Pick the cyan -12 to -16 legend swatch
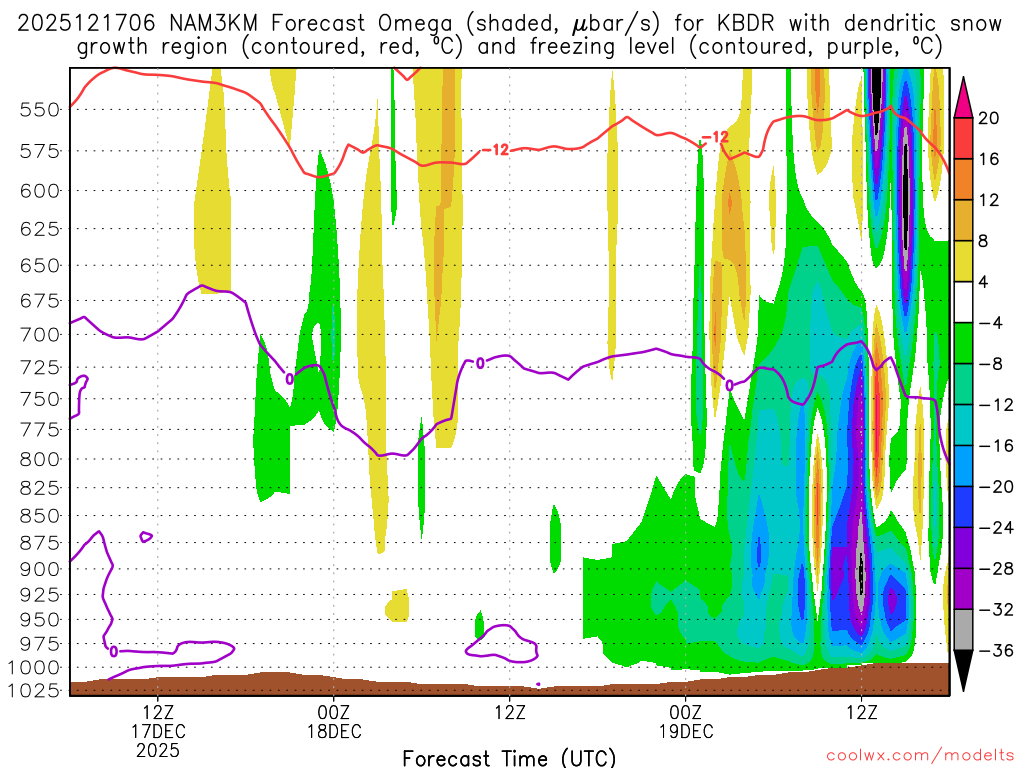 (x=963, y=425)
